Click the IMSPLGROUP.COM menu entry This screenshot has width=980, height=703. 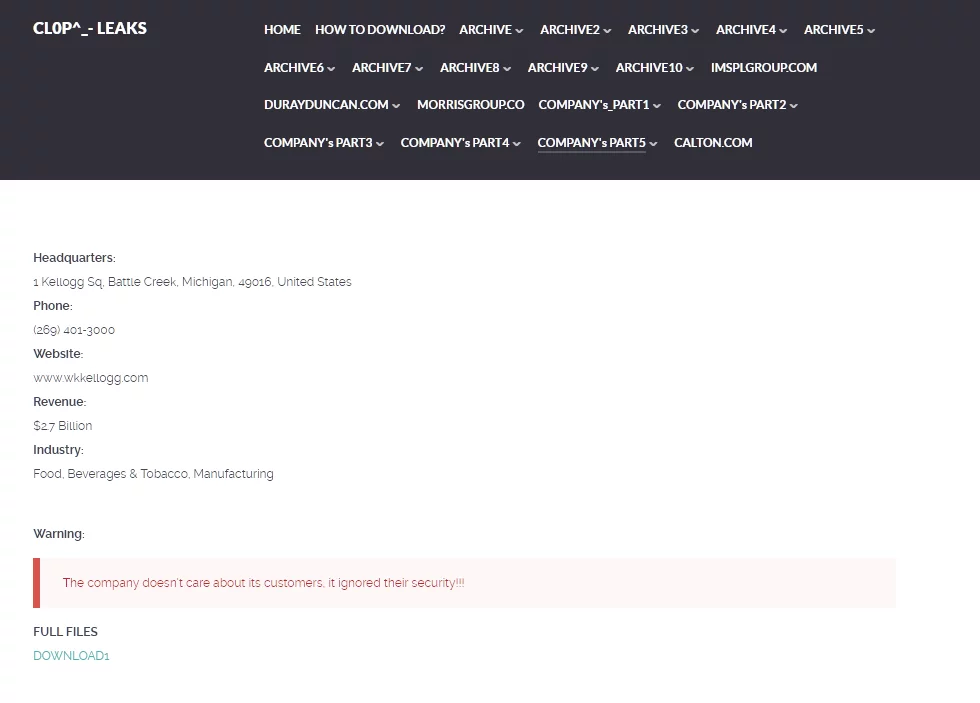point(763,68)
